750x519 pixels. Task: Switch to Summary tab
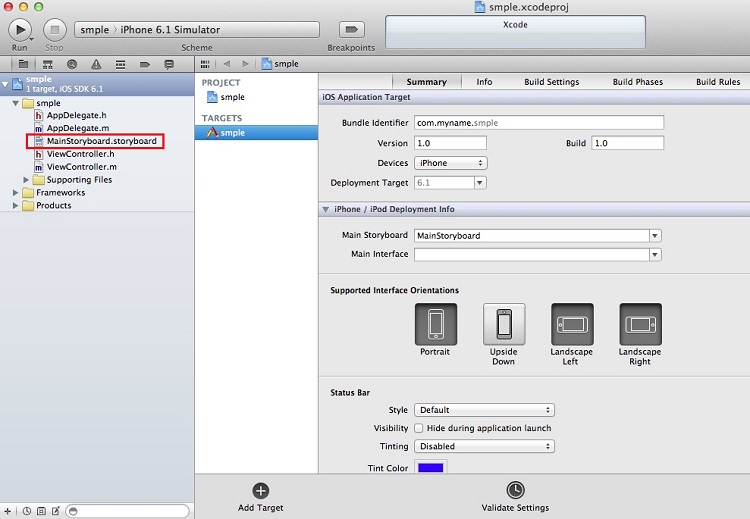tap(427, 82)
